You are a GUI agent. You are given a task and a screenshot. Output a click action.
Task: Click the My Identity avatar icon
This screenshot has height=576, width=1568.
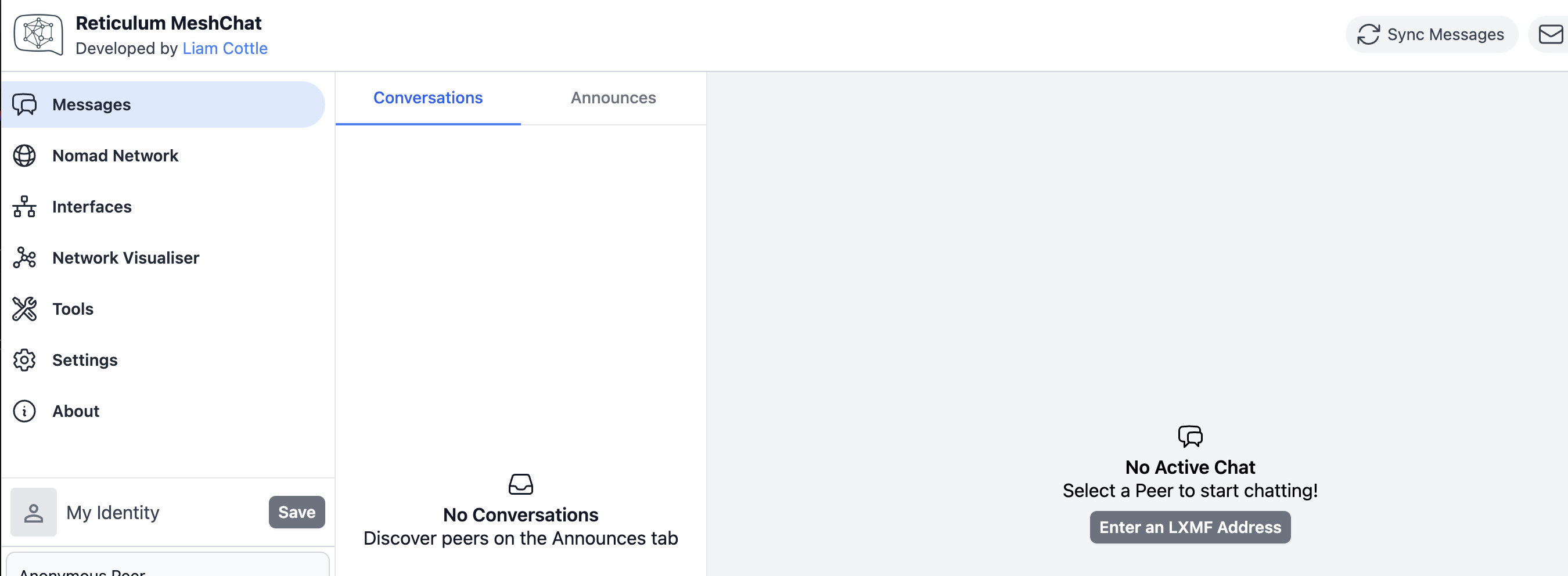coord(34,513)
